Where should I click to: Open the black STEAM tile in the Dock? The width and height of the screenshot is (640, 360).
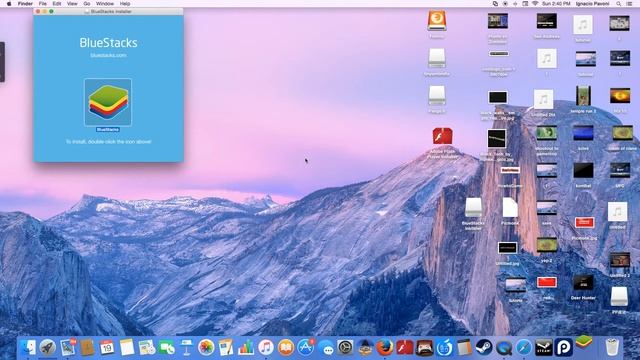coord(544,347)
